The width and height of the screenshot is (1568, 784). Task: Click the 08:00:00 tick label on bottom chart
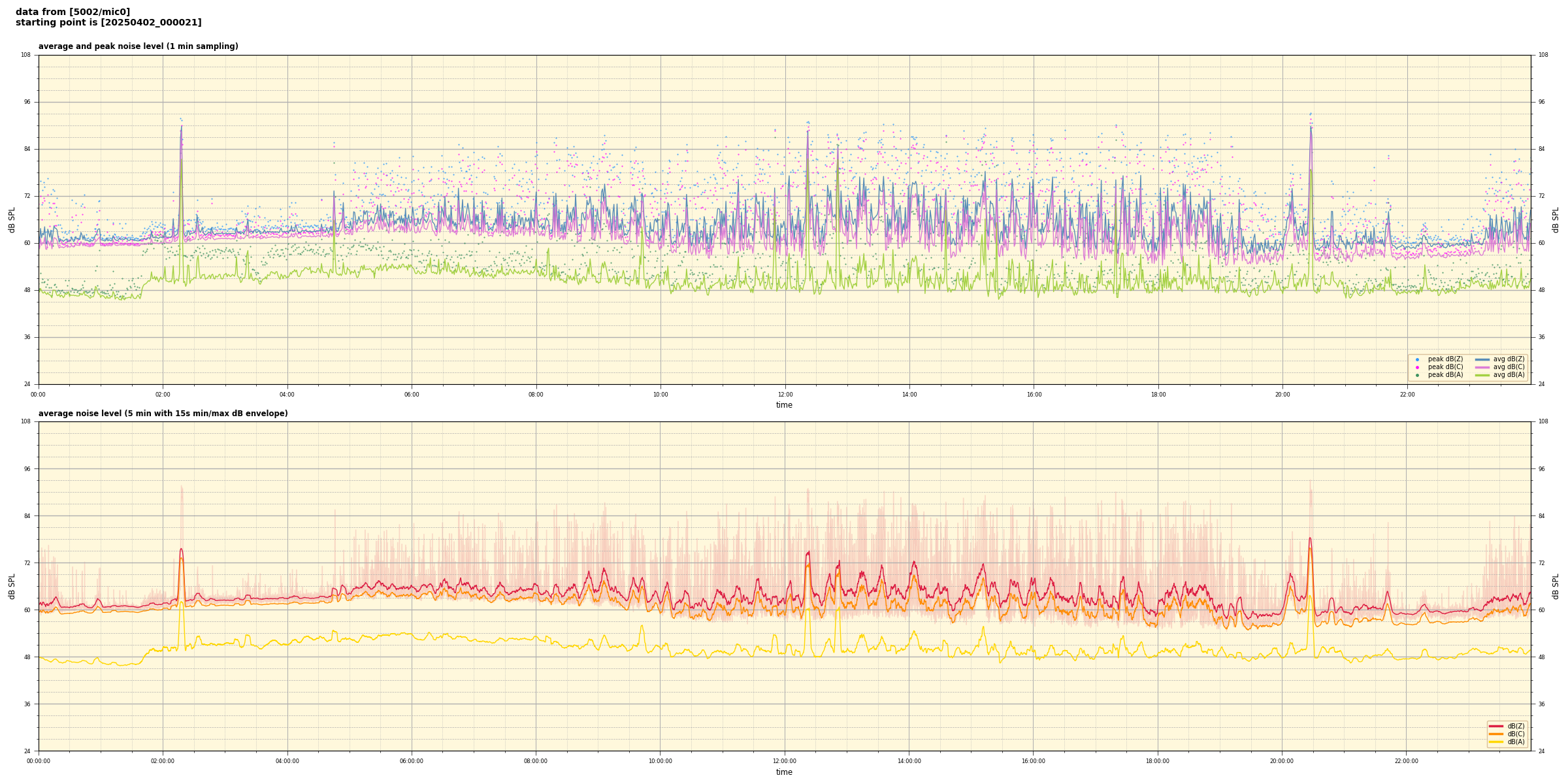[536, 761]
